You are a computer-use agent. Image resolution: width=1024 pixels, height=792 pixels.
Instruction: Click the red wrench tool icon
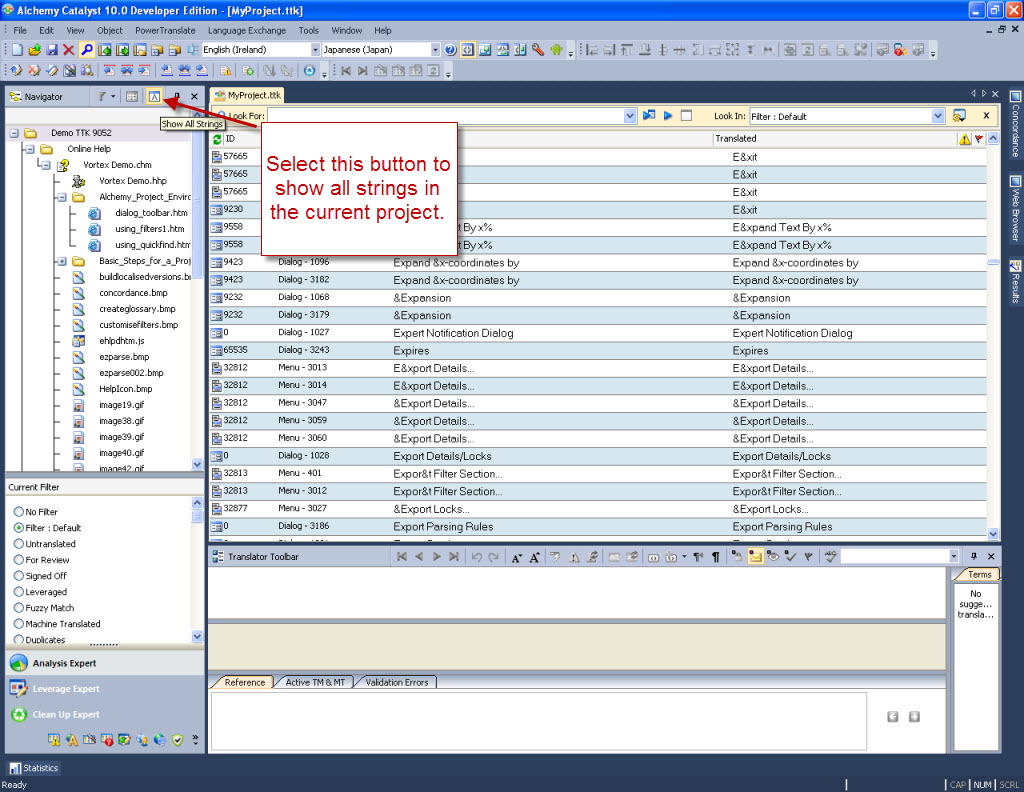point(538,50)
